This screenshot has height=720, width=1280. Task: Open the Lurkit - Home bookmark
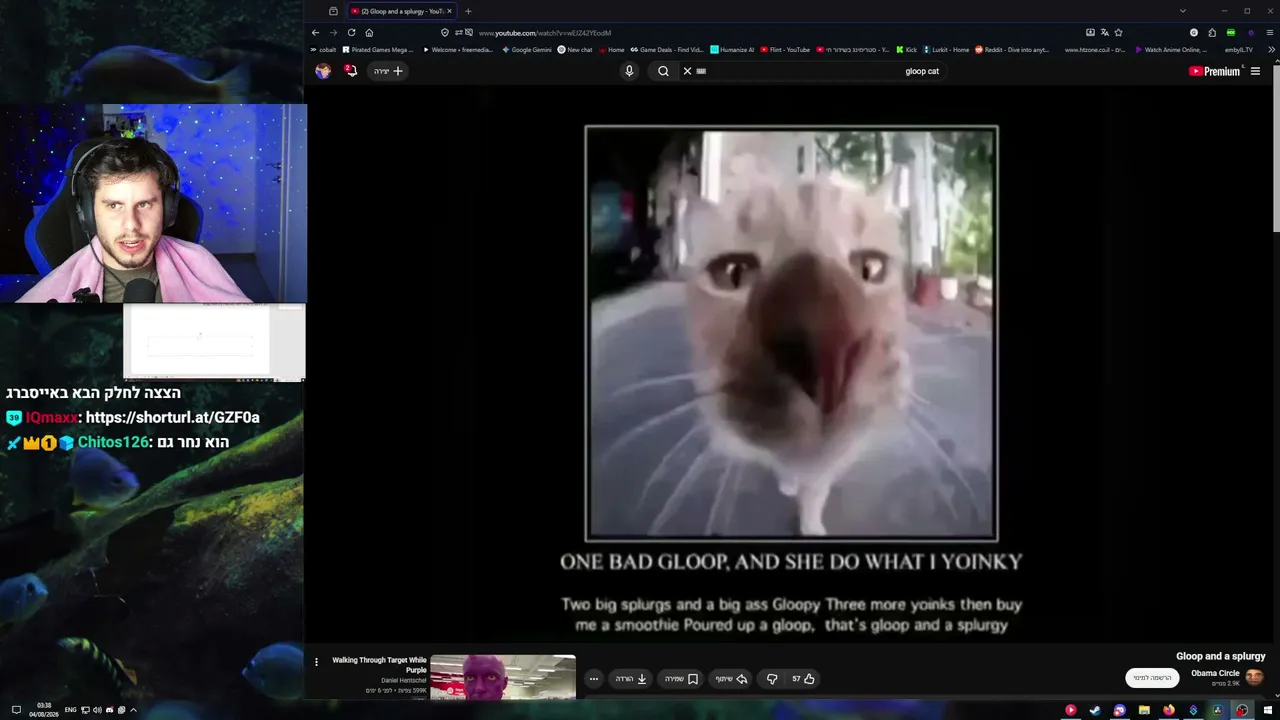point(946,49)
